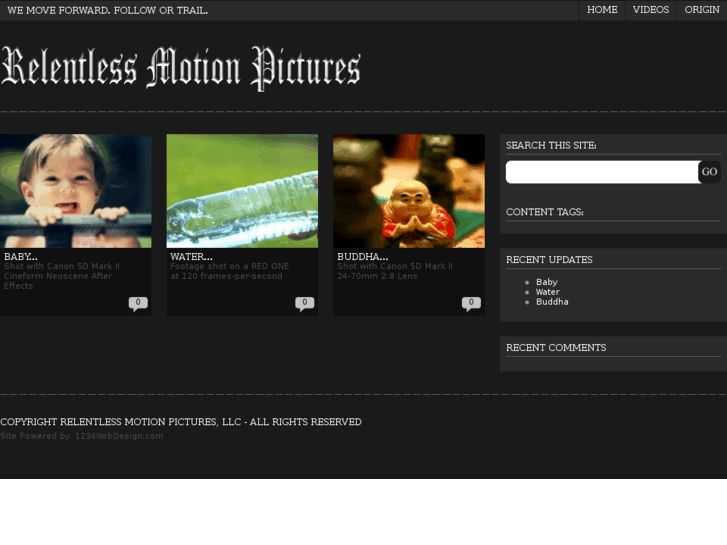Click the BUDDHA... post title

(x=363, y=256)
